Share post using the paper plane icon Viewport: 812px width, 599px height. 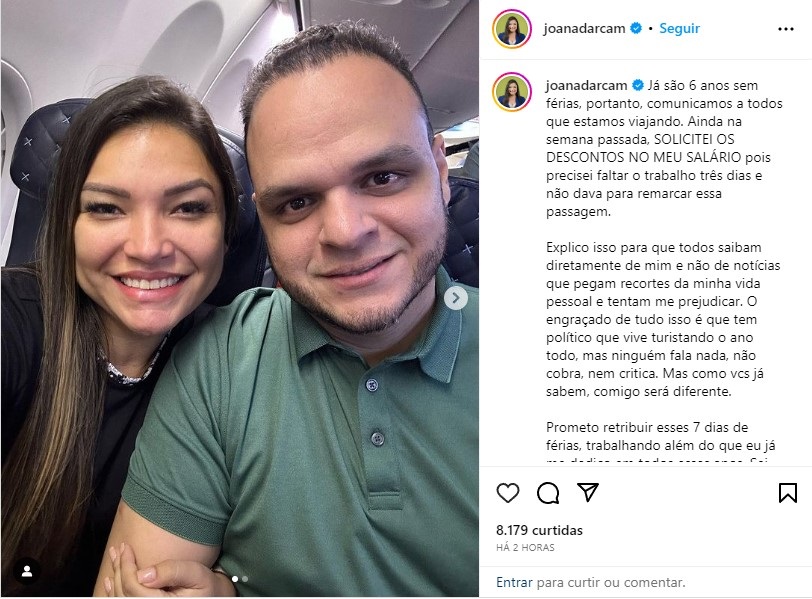588,492
